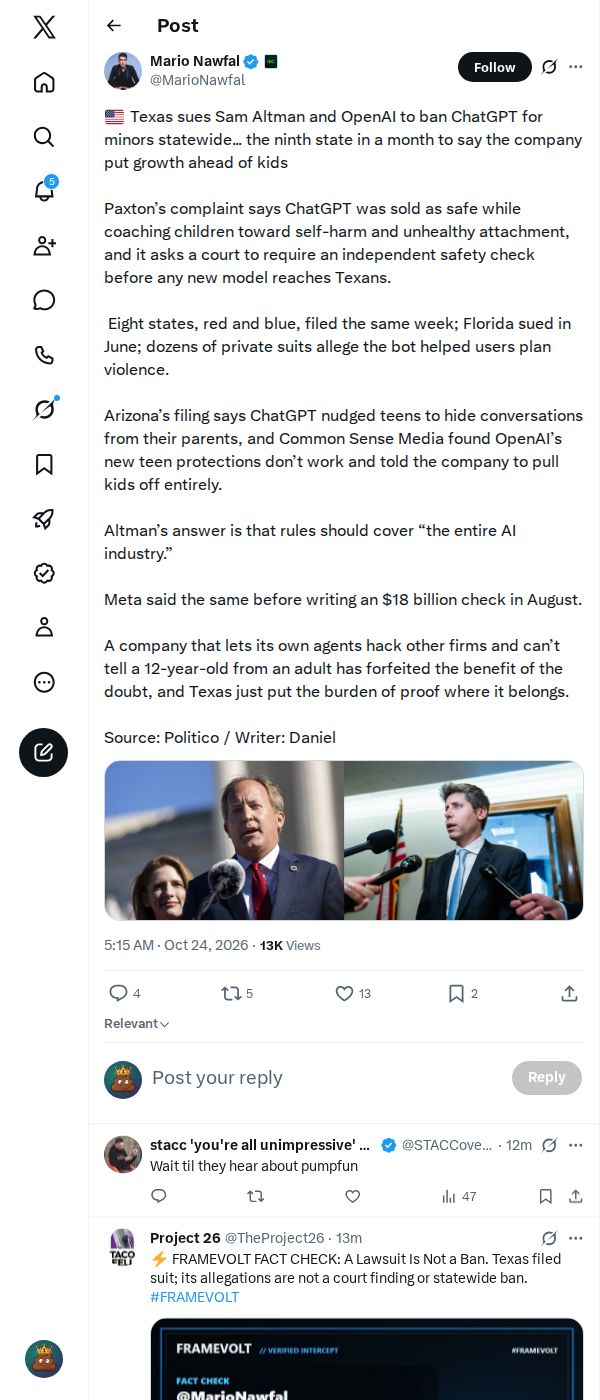Bookmark the main post
The width and height of the screenshot is (600, 1400).
[x=462, y=993]
